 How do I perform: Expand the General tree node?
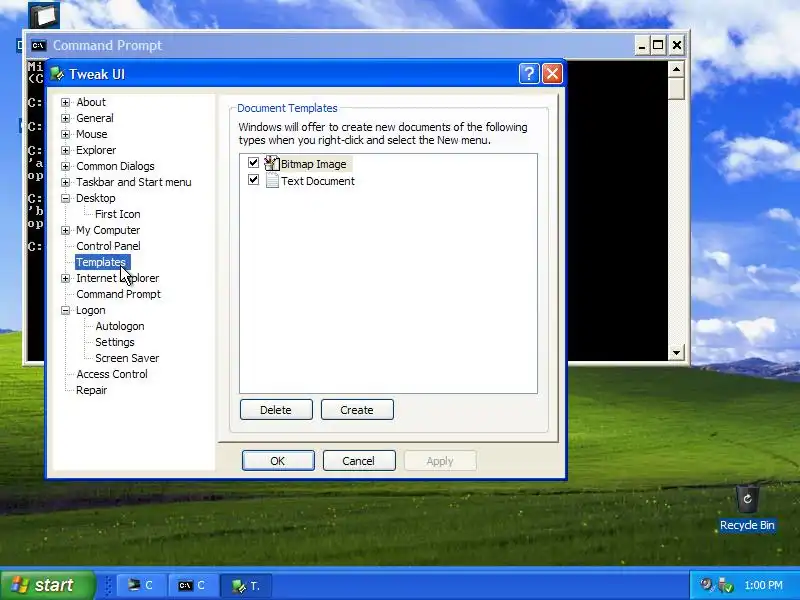pos(65,118)
